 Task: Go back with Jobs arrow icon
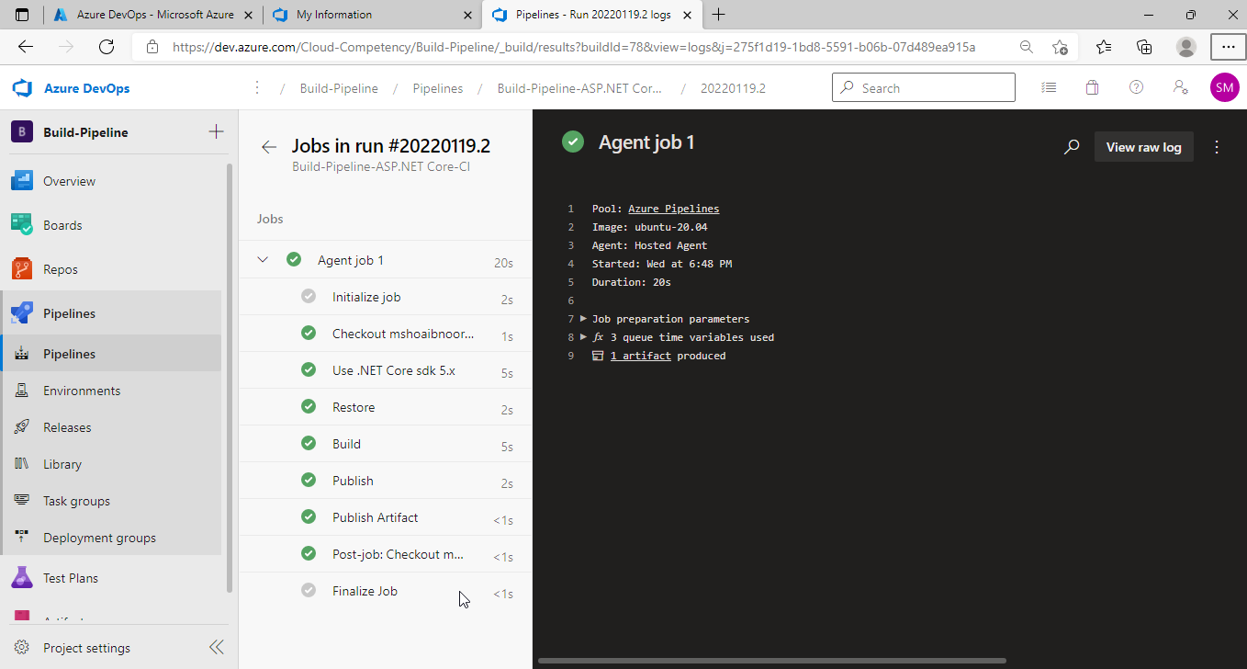click(268, 147)
